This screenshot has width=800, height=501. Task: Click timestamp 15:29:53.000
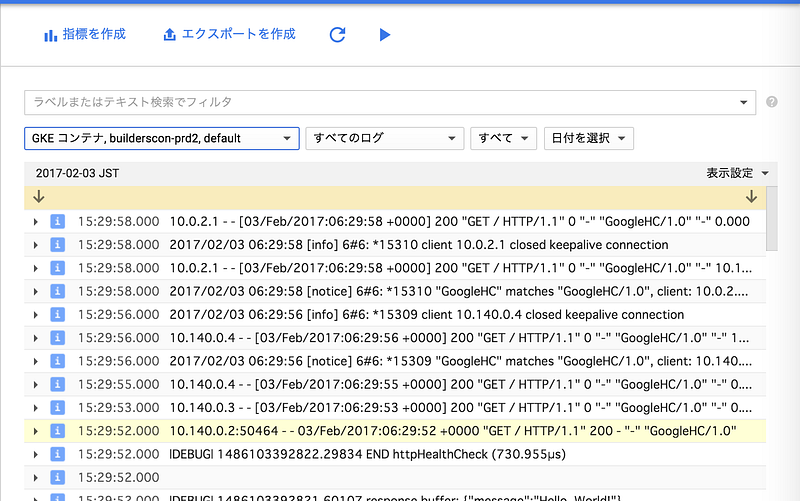[118, 408]
